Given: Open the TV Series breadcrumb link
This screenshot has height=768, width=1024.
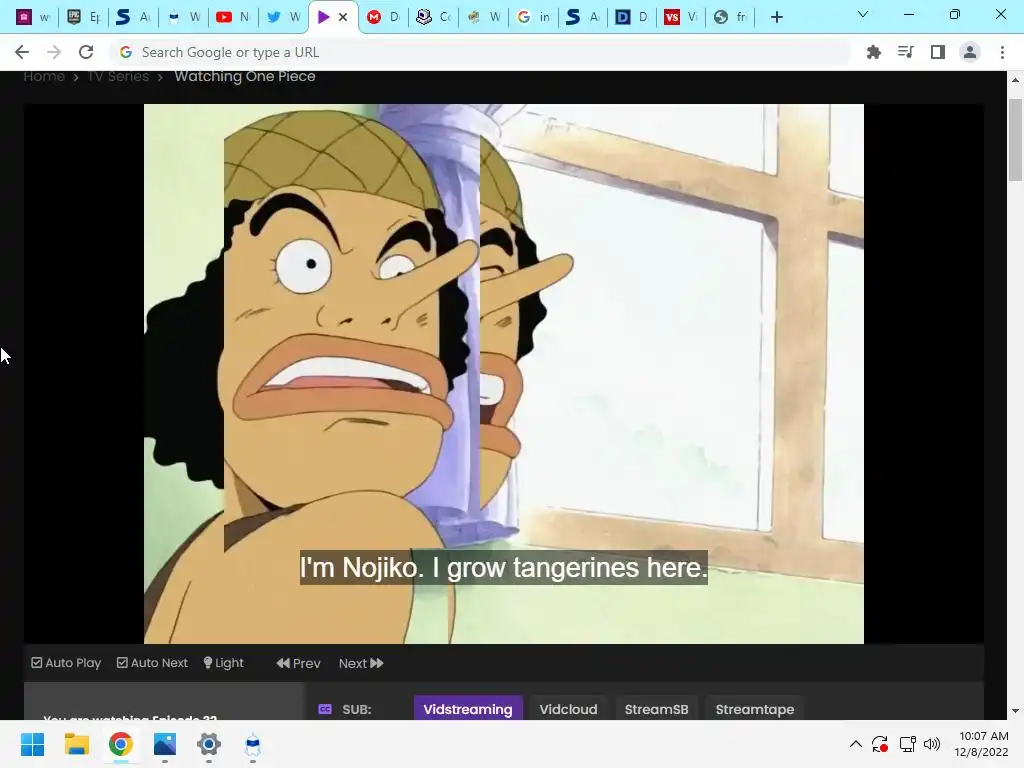Looking at the screenshot, I should 118,76.
